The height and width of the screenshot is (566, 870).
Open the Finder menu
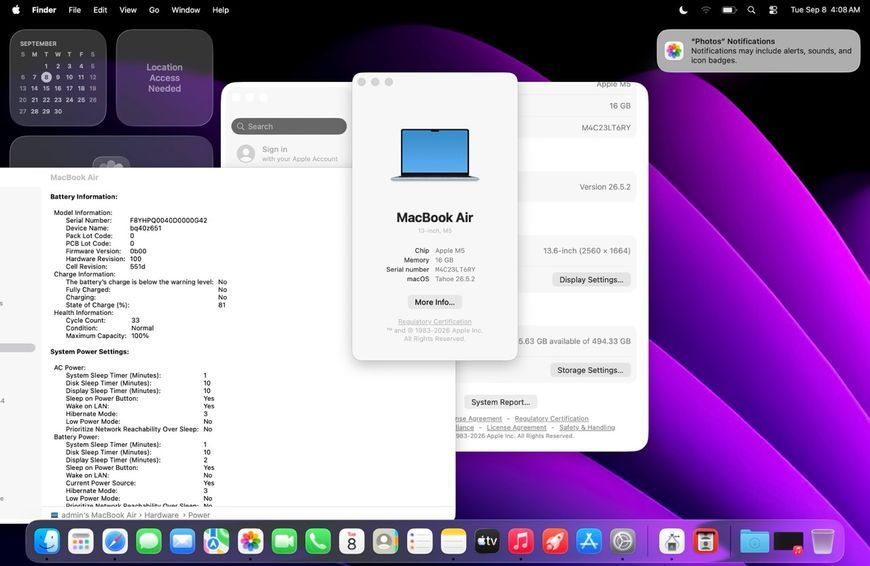[44, 10]
